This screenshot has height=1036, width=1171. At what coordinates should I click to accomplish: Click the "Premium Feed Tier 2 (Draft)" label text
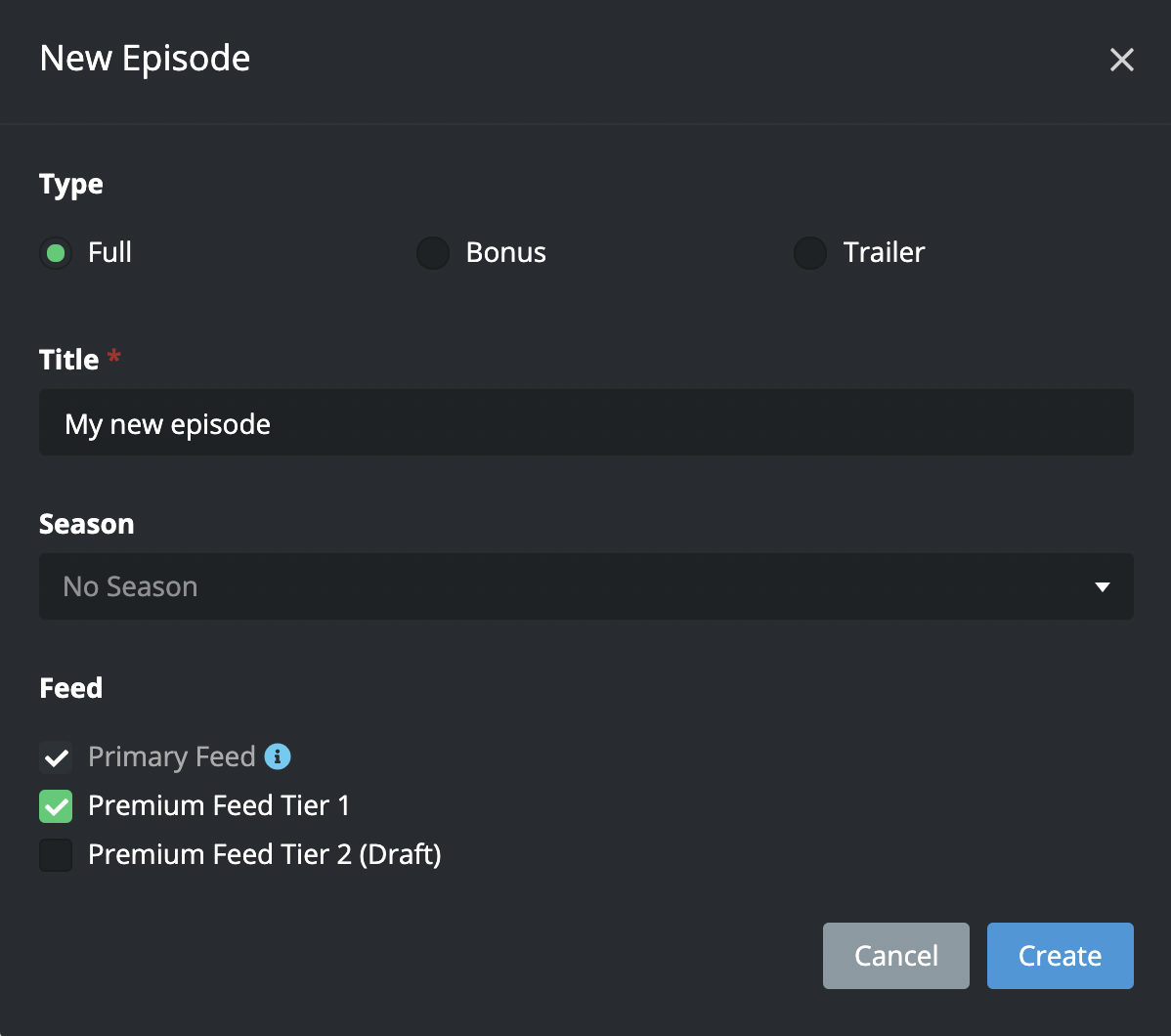[x=264, y=855]
